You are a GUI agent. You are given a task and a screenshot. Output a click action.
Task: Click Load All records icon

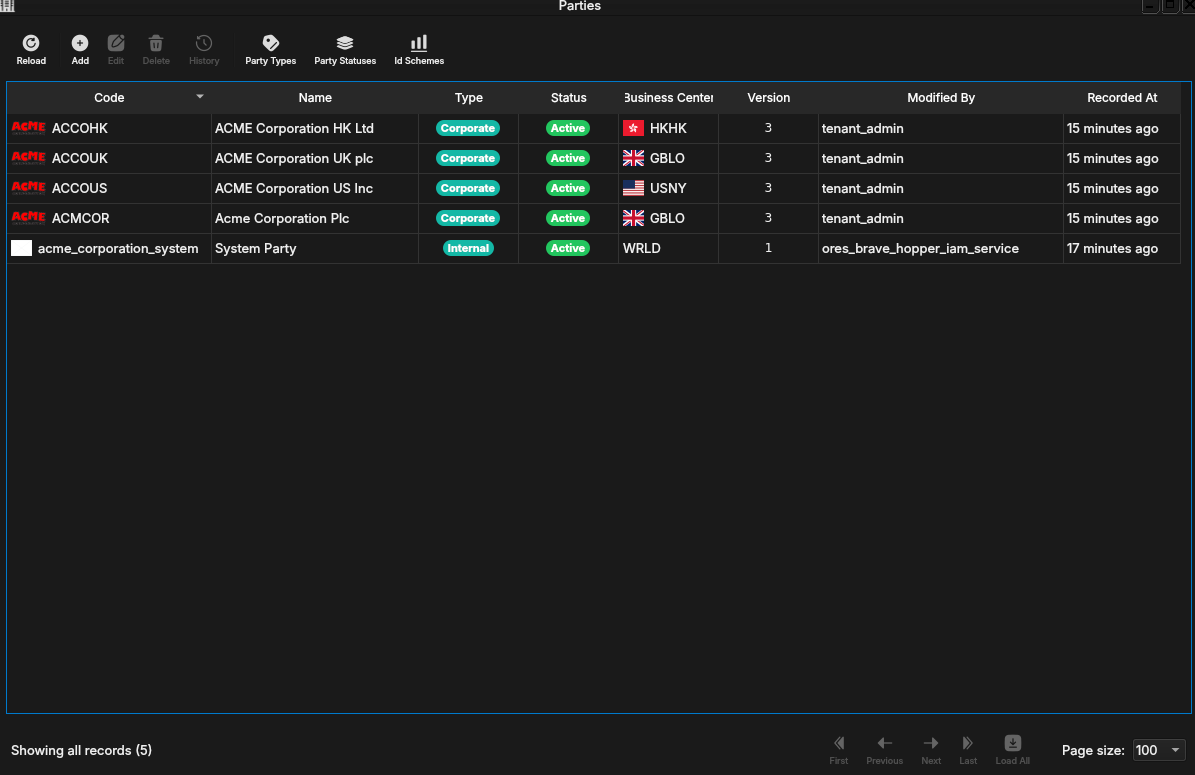click(1013, 743)
